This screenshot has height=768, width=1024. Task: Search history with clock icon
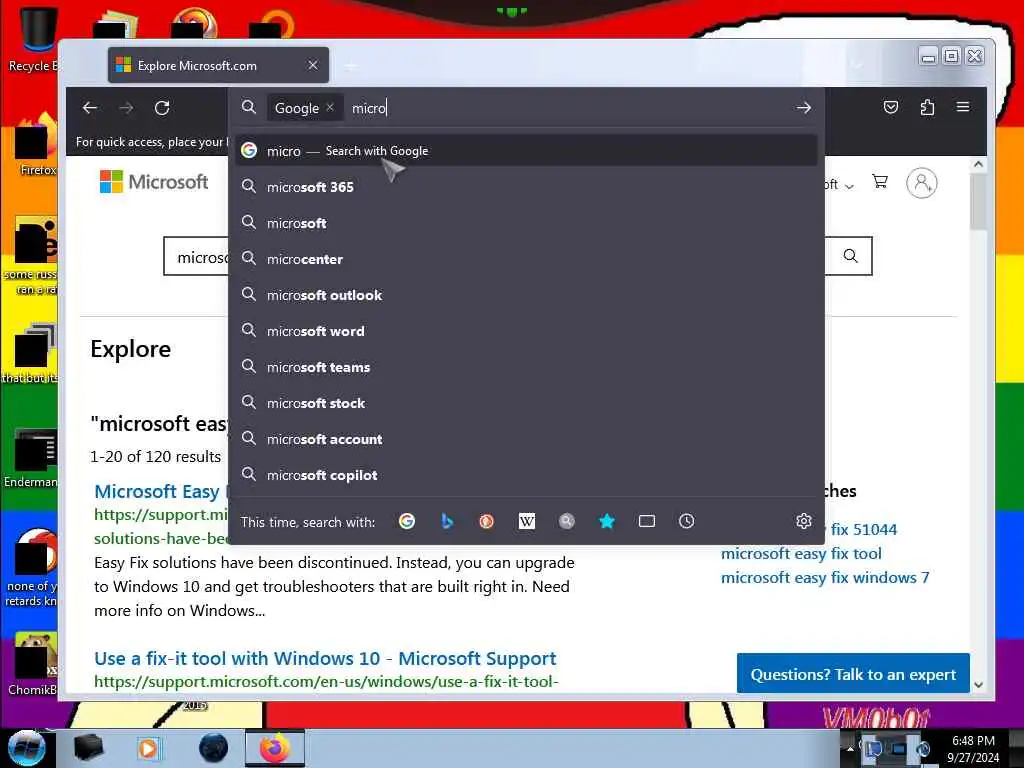pos(686,521)
